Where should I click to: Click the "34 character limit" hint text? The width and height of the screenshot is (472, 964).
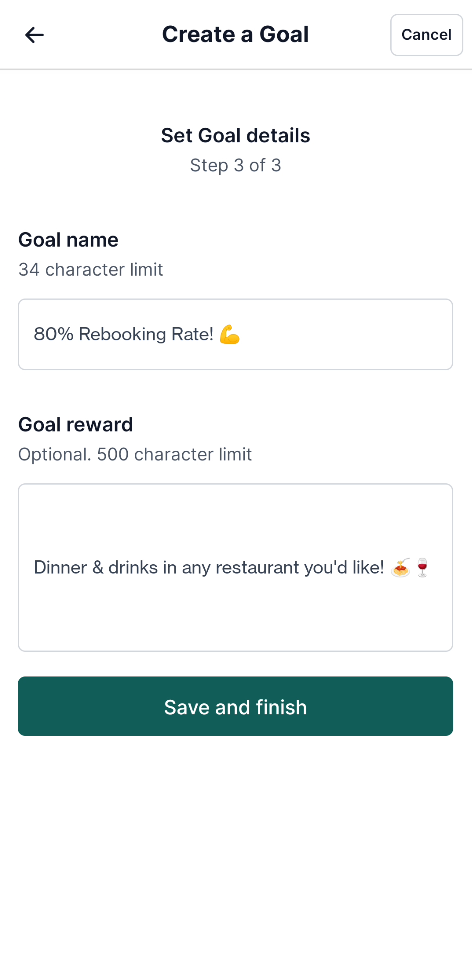pyautogui.click(x=90, y=269)
